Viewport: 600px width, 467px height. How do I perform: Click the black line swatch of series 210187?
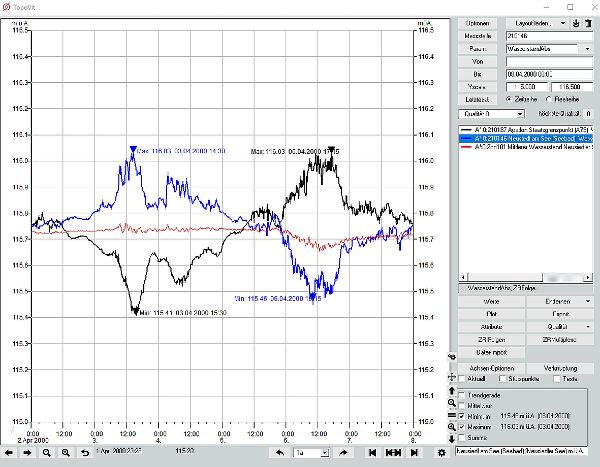coord(466,130)
